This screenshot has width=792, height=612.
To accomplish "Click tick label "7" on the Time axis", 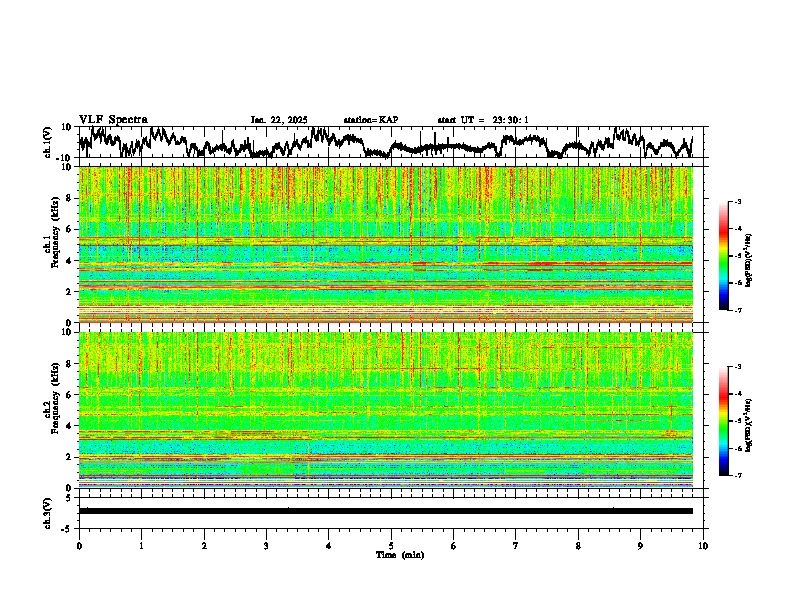I will pyautogui.click(x=516, y=546).
